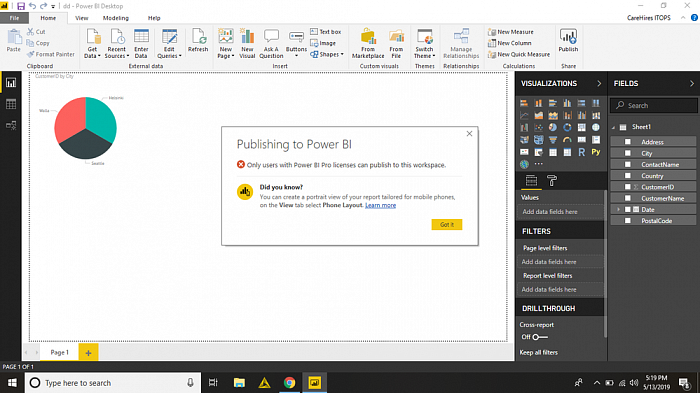Expand the Date field hierarchy
The width and height of the screenshot is (700, 393).
618,209
